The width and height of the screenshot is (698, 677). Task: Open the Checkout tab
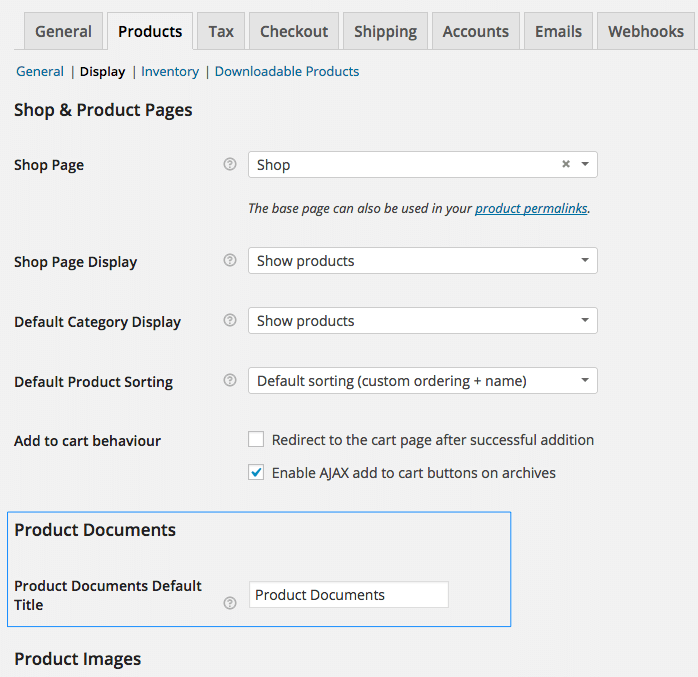coord(294,32)
